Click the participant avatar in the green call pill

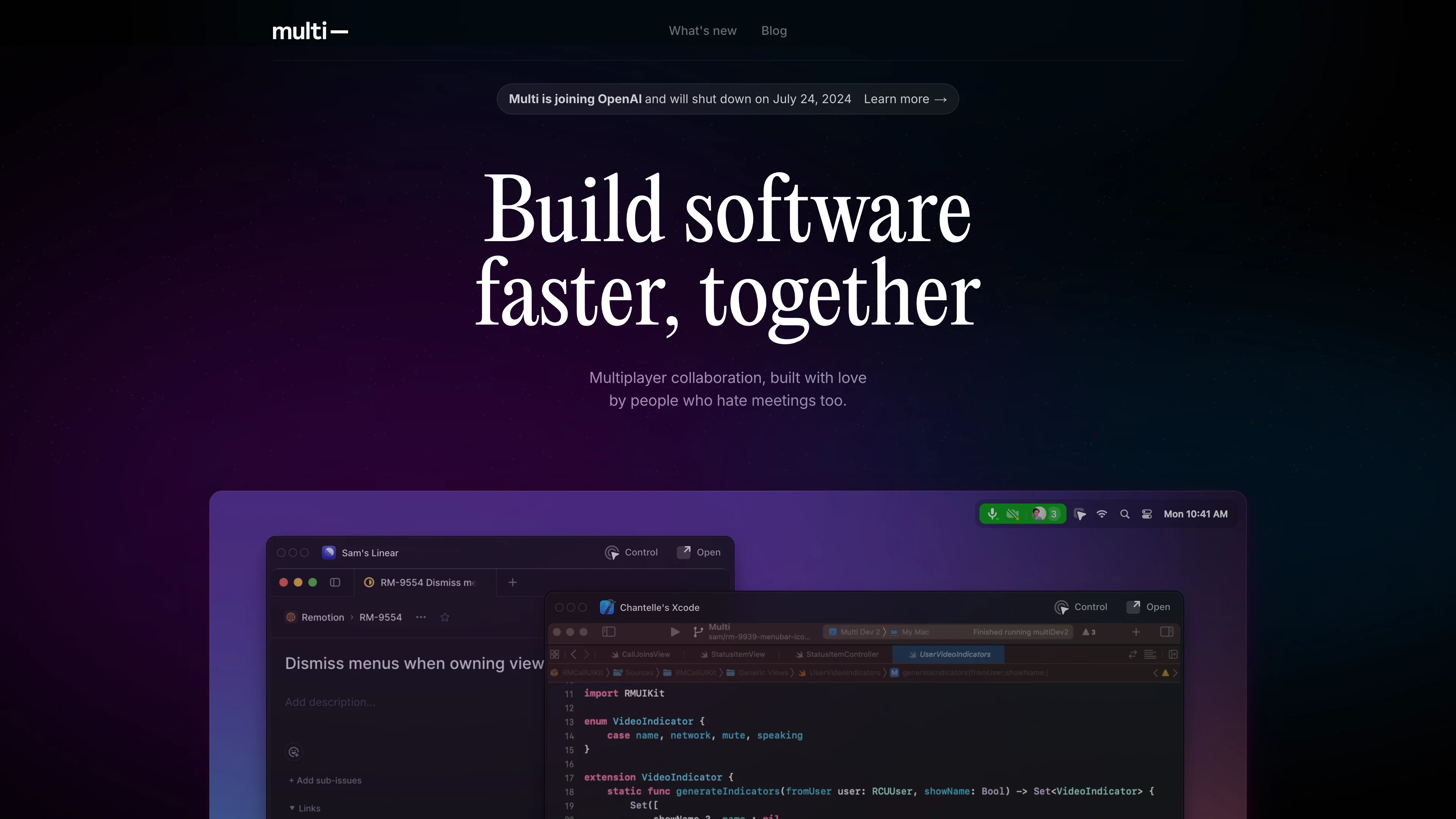point(1039,514)
